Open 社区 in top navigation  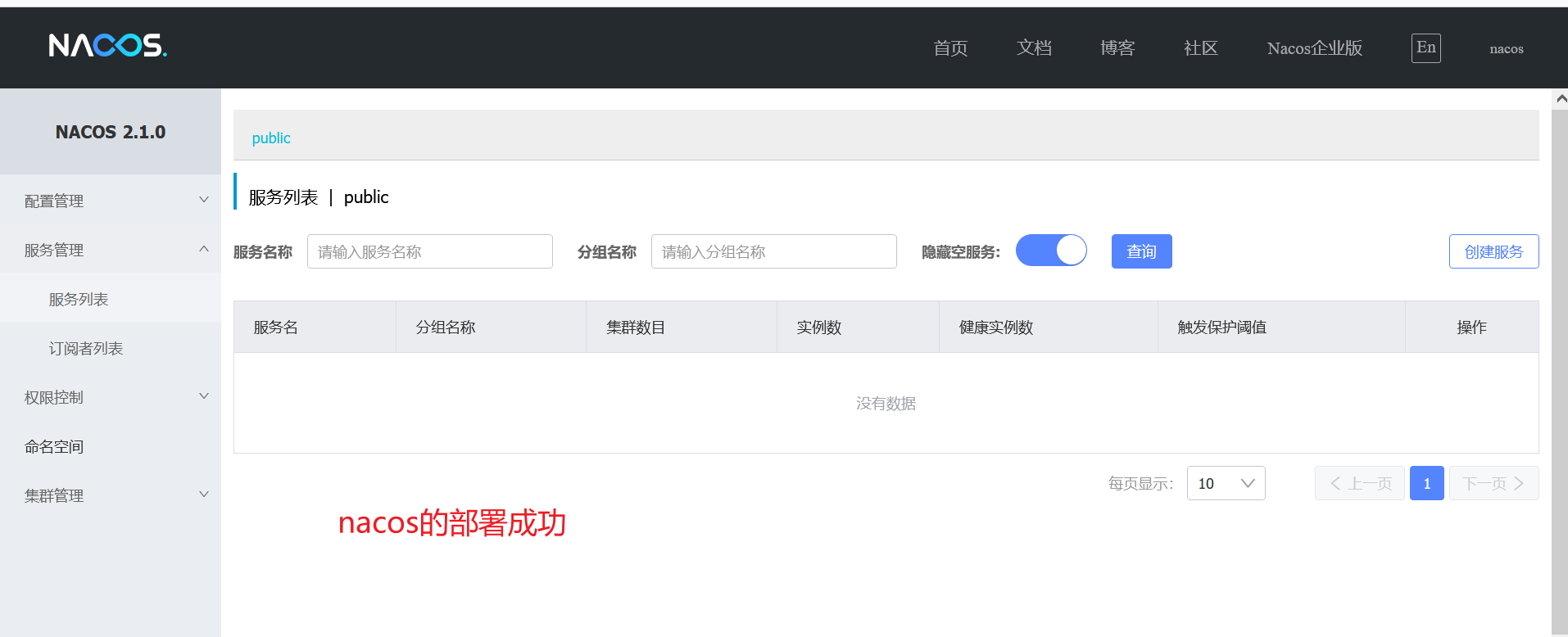[1201, 48]
